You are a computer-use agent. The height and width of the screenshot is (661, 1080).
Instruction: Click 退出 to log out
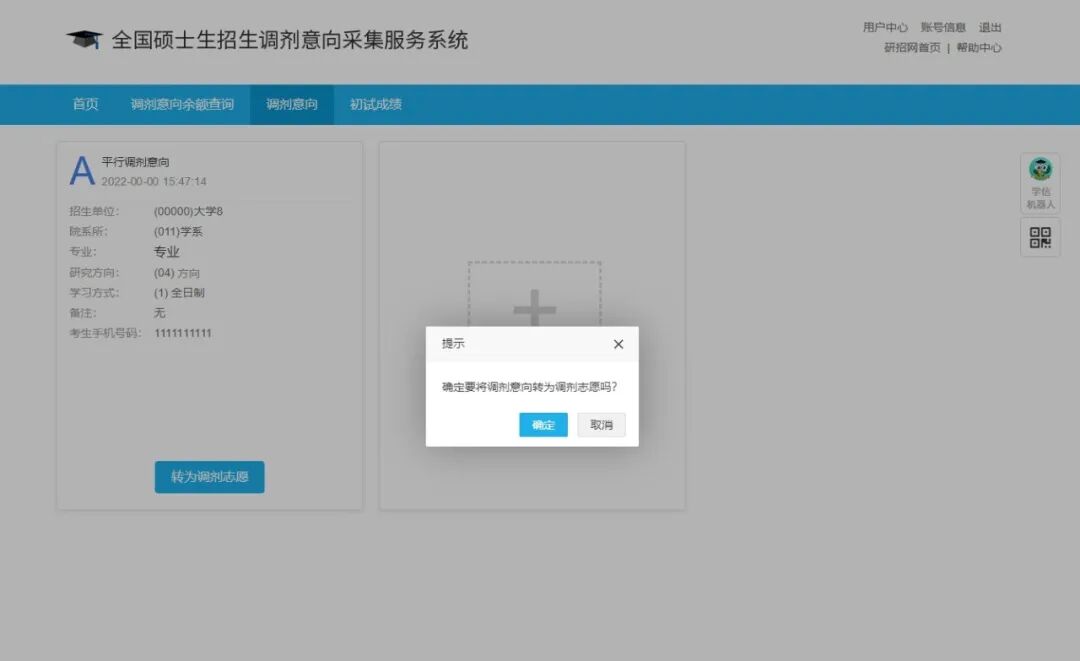(989, 27)
